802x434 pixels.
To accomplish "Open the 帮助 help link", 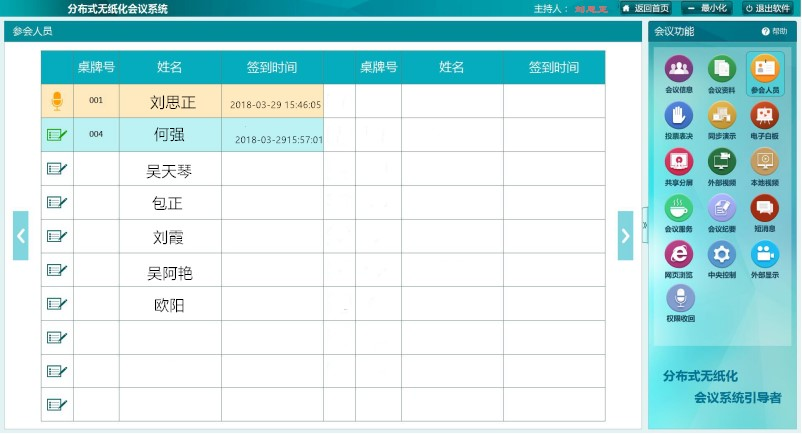I will [x=775, y=31].
